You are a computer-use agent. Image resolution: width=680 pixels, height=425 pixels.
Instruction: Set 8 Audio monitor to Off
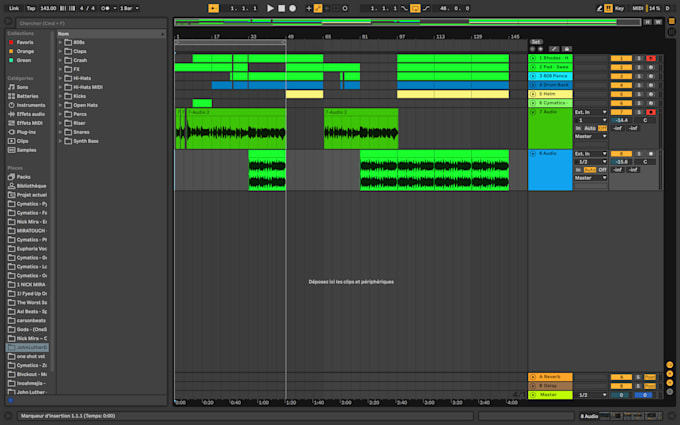[x=602, y=170]
